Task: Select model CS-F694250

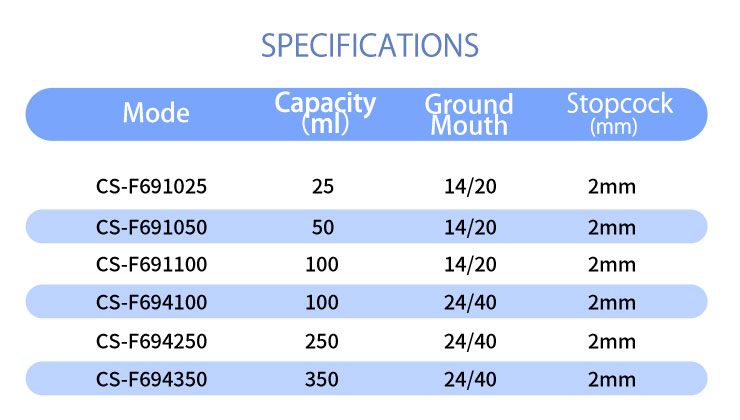Action: point(152,342)
